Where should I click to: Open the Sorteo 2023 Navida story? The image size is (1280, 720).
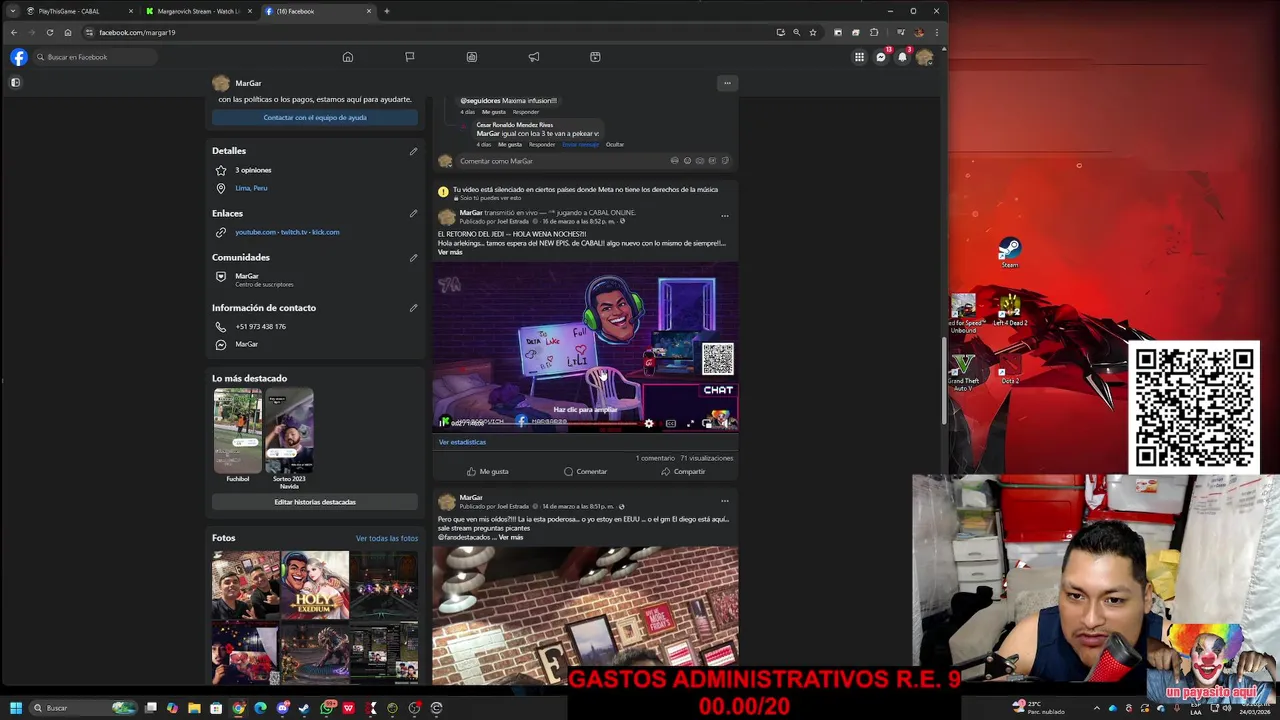point(289,431)
